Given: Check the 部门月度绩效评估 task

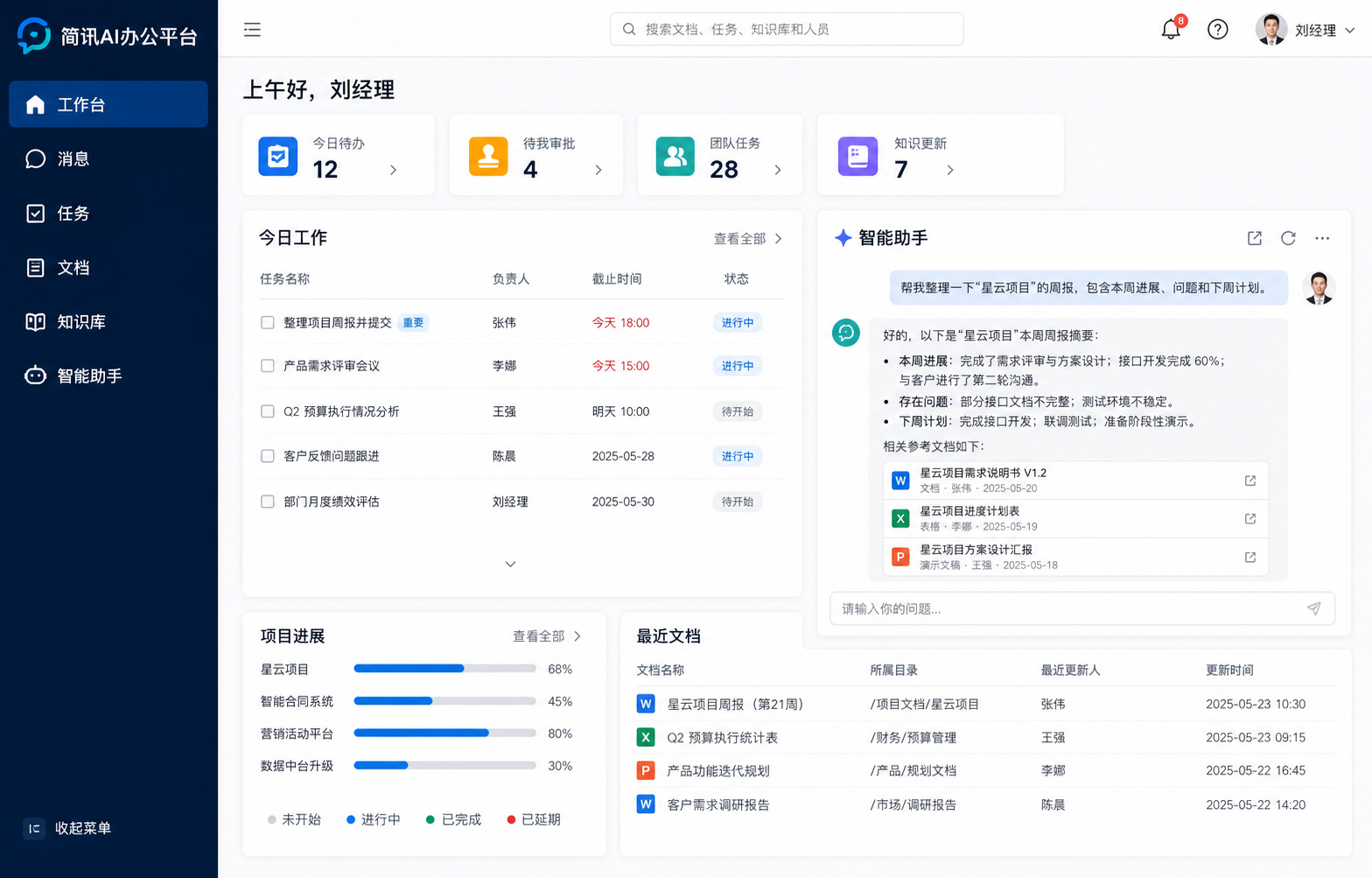Looking at the screenshot, I should point(268,502).
